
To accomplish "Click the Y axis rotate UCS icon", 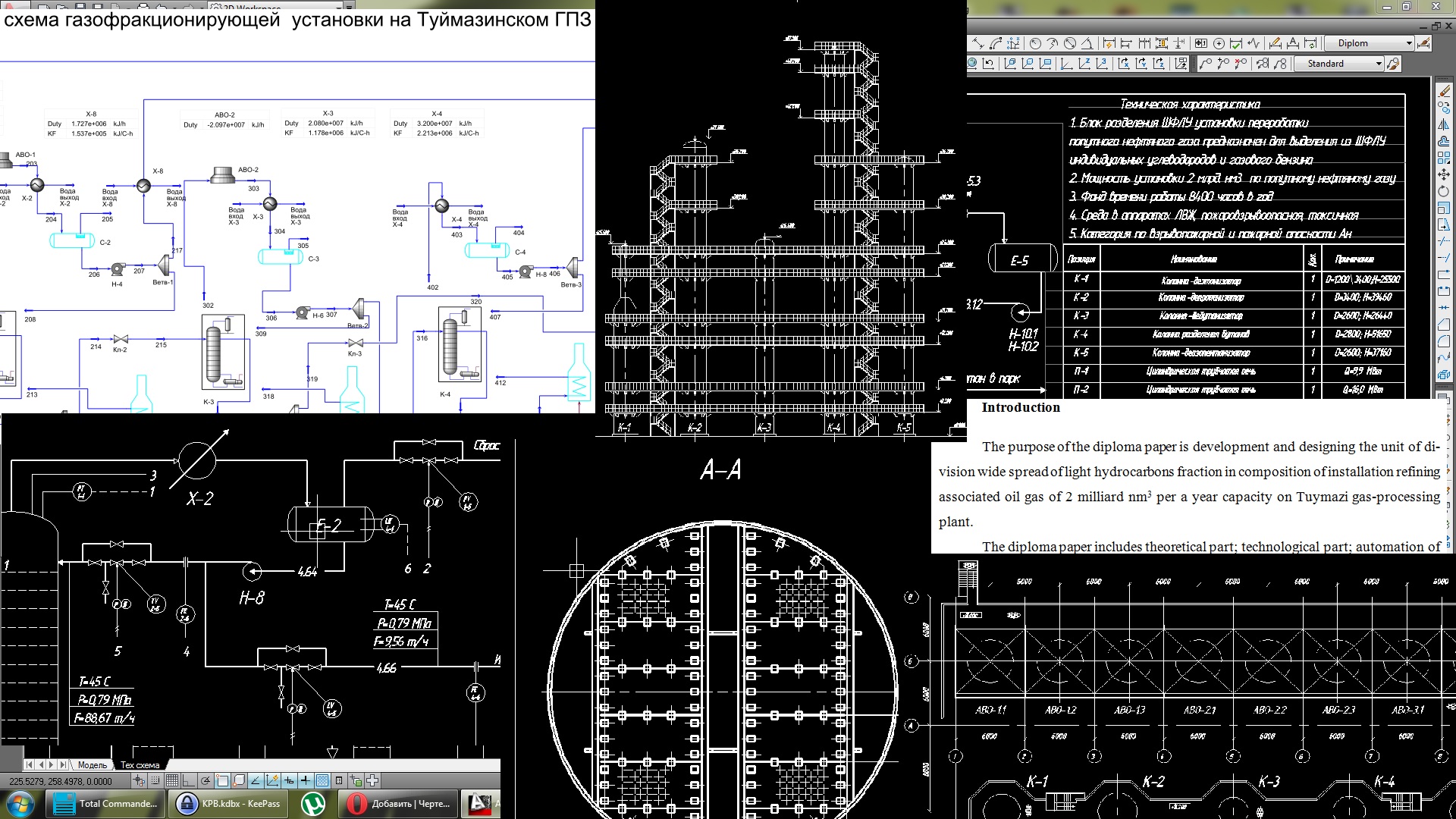I will coord(1141,64).
